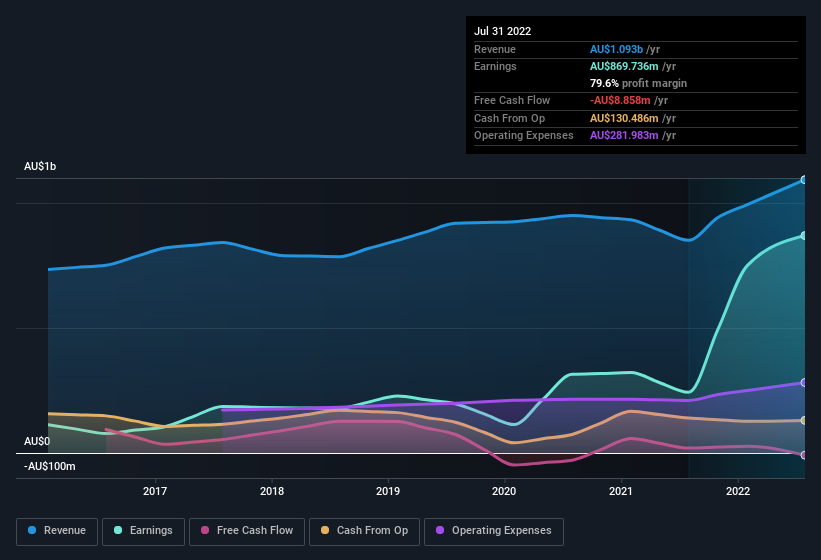Click the 2022 x-axis label
Image resolution: width=821 pixels, height=560 pixels.
tap(738, 491)
